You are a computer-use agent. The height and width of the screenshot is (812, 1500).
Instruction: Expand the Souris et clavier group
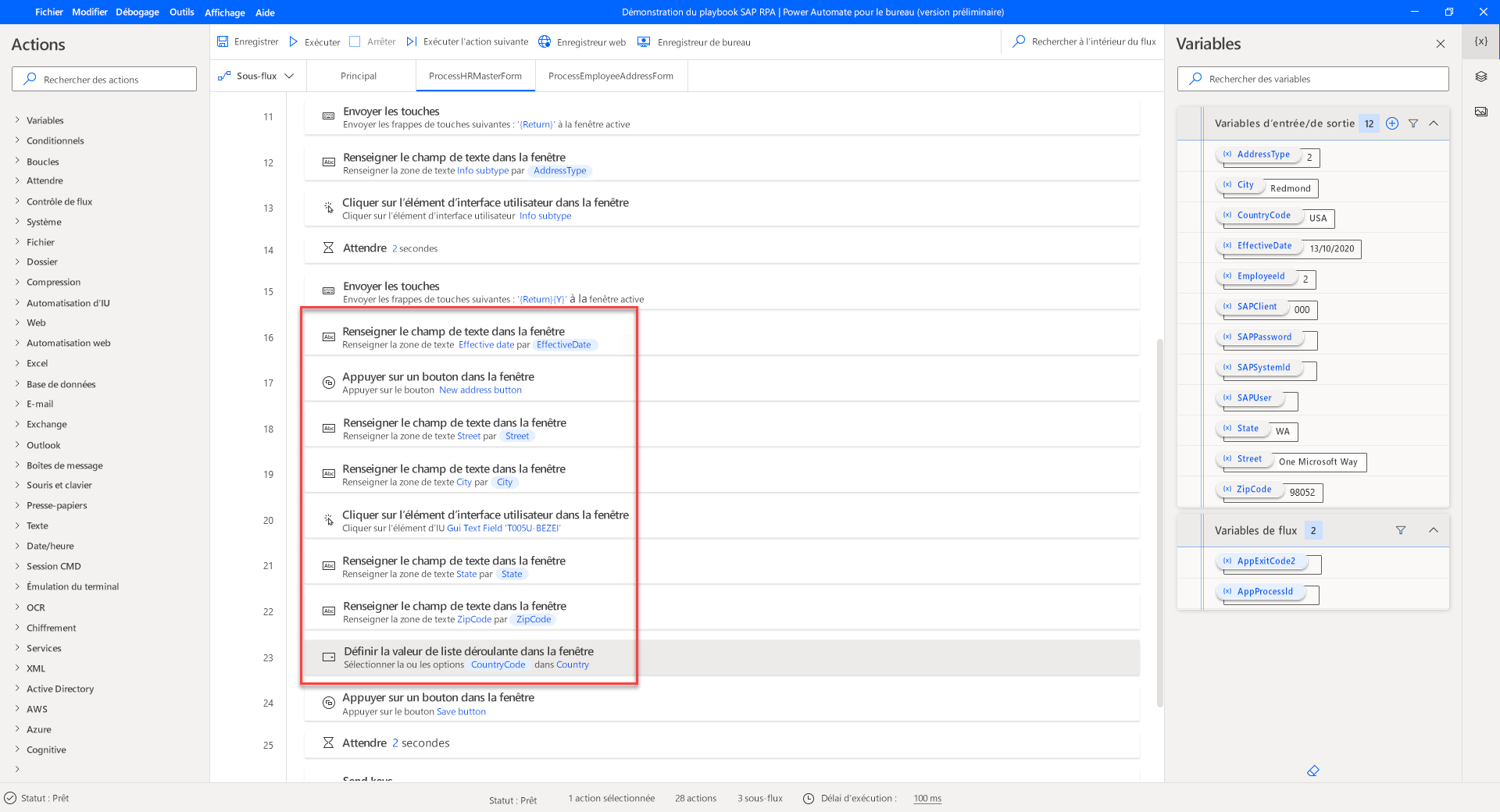pyautogui.click(x=17, y=485)
